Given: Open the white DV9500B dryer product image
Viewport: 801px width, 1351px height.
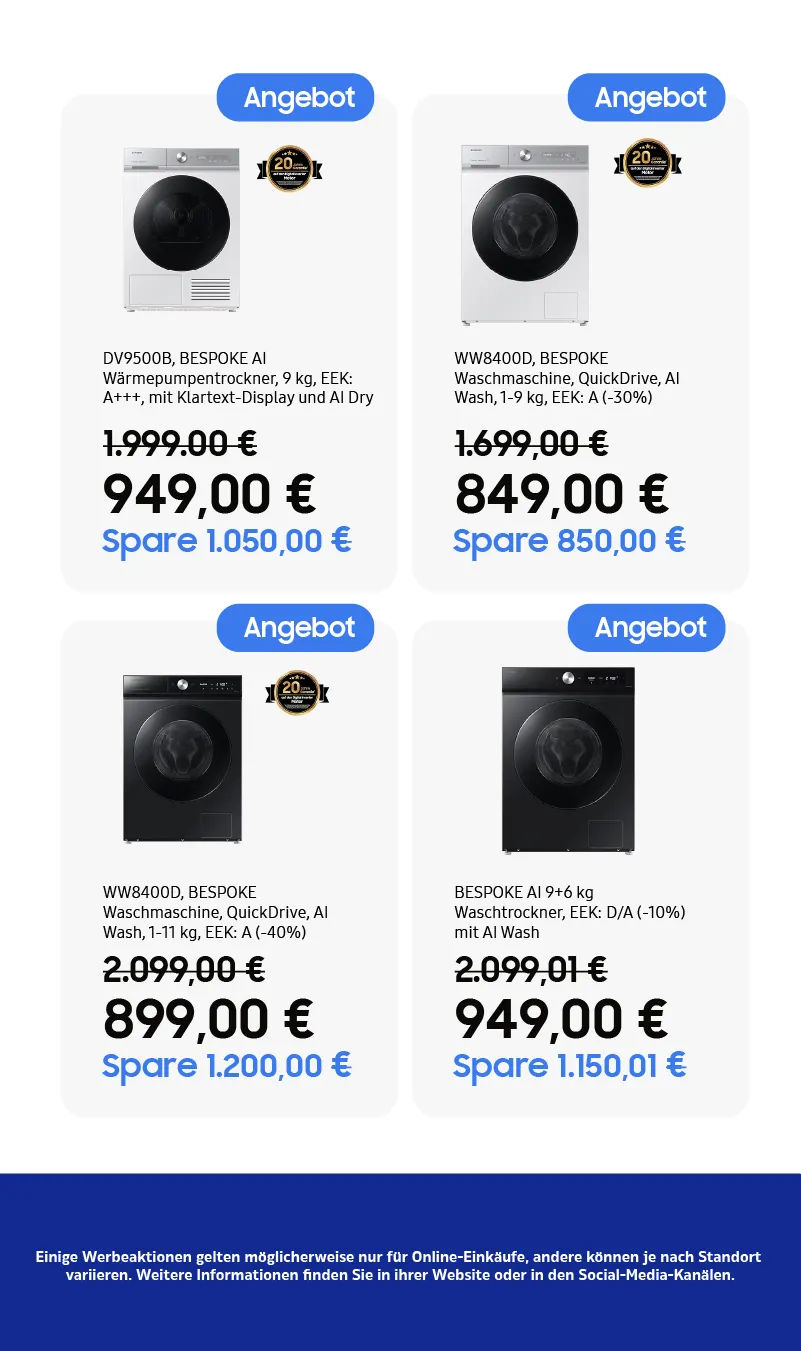Looking at the screenshot, I should [182, 228].
